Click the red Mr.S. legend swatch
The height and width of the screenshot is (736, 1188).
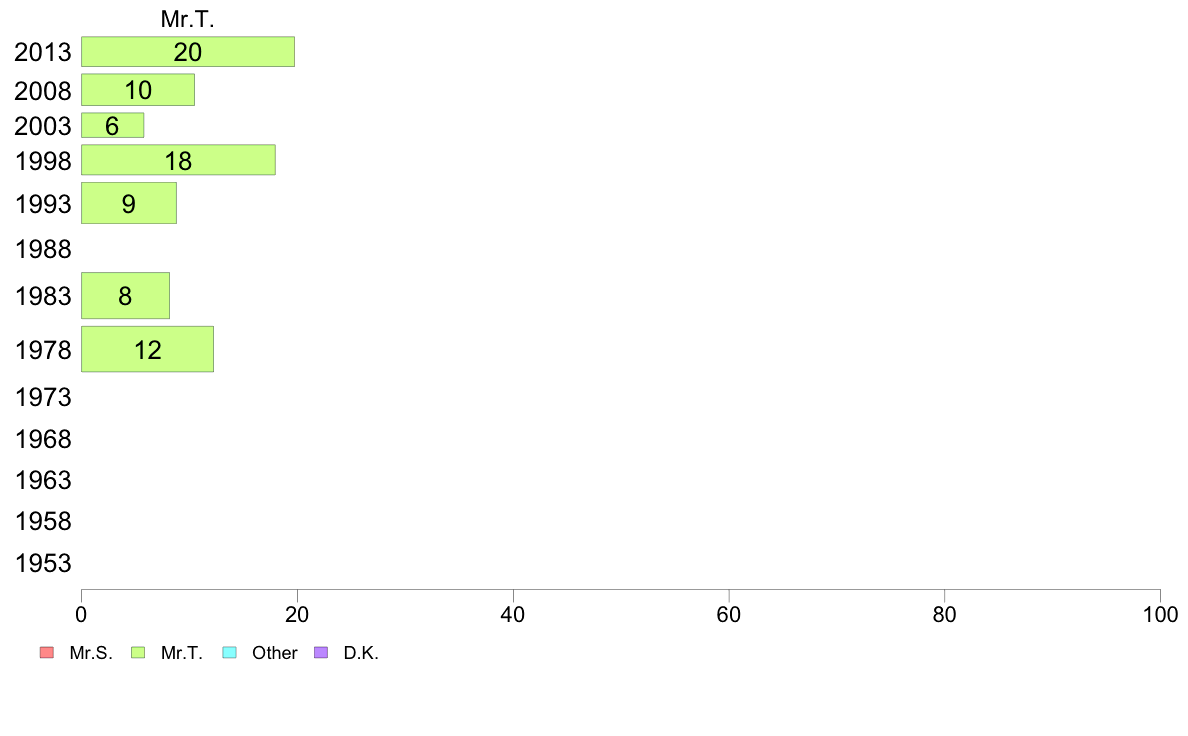pos(47,653)
